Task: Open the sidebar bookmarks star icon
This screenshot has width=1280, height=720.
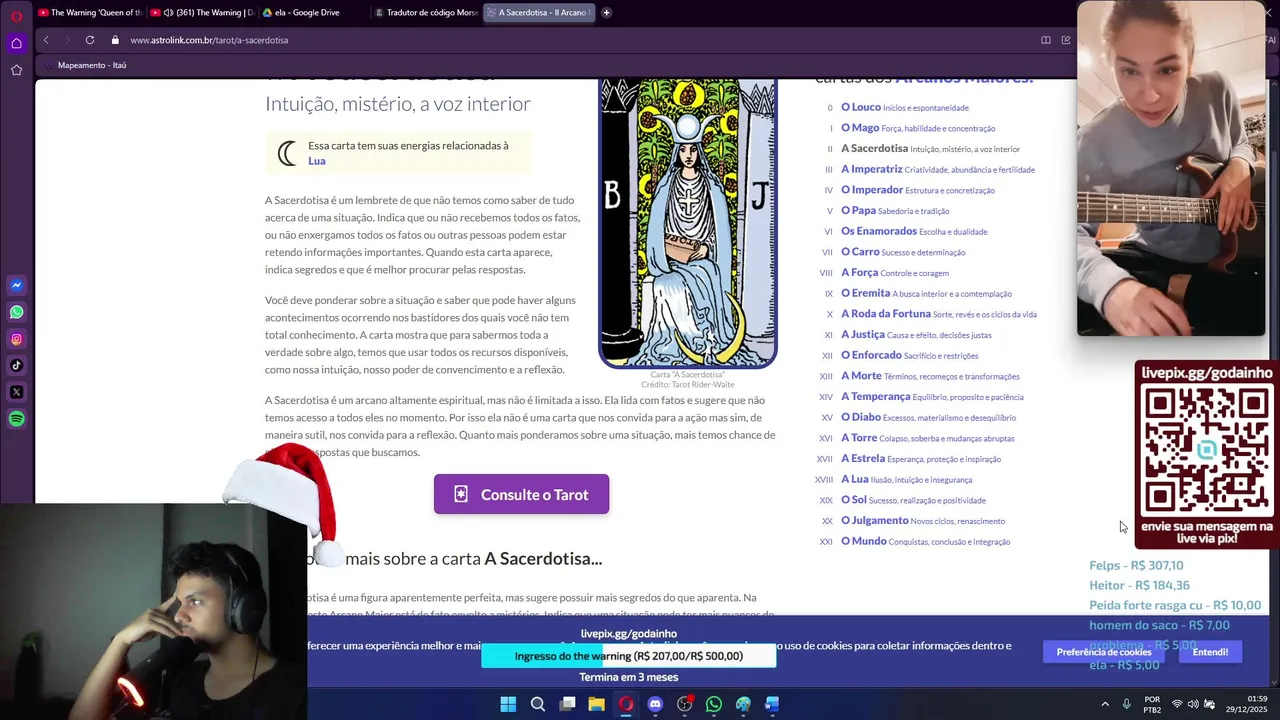Action: (16, 70)
